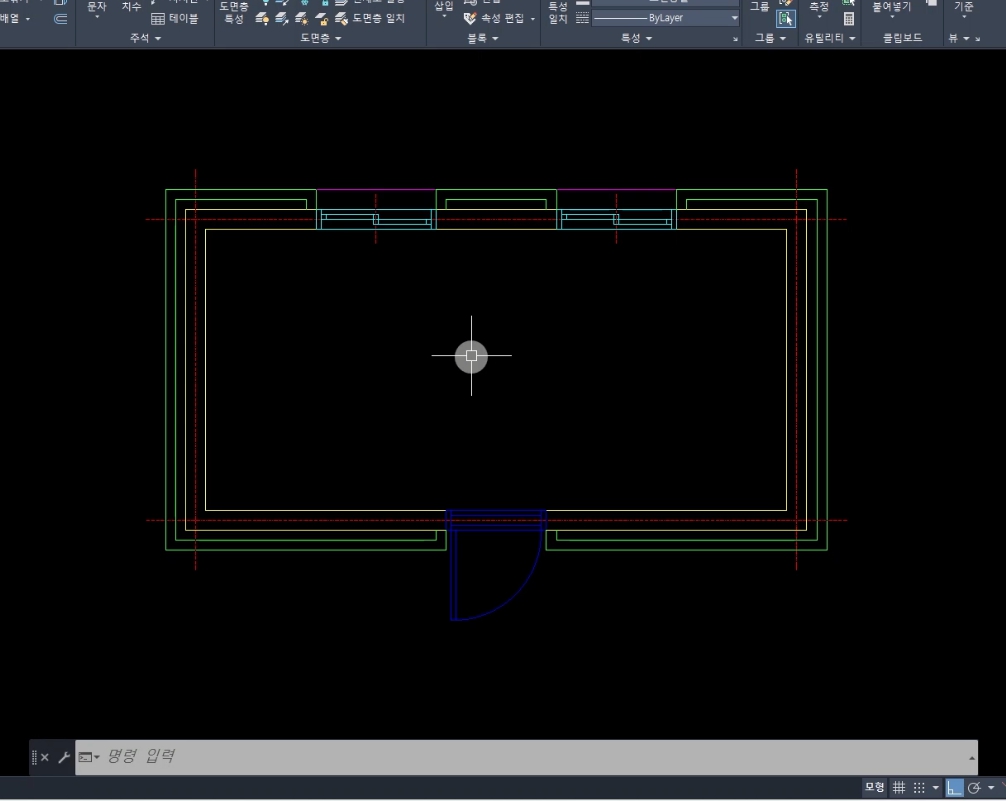The width and height of the screenshot is (1006, 801).
Task: Click the 도면층 일치 layer match icon
Action: coord(341,18)
